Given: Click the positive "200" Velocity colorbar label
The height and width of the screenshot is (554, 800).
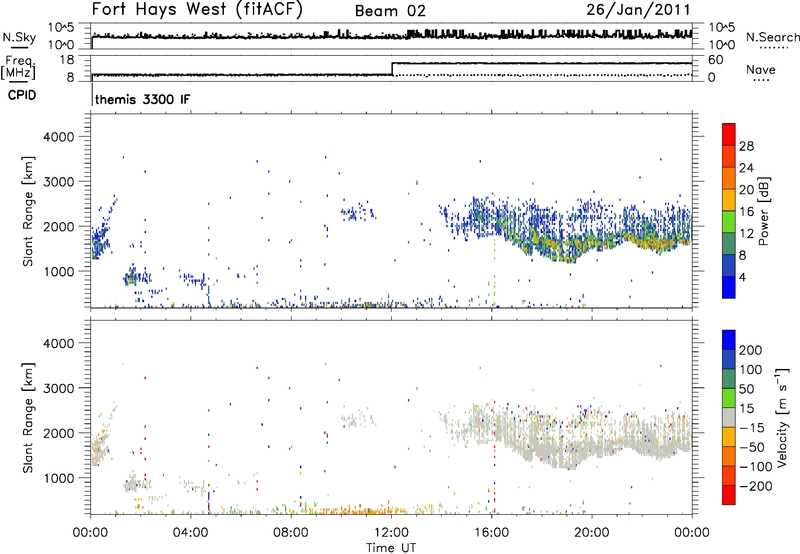Looking at the screenshot, I should [x=751, y=350].
